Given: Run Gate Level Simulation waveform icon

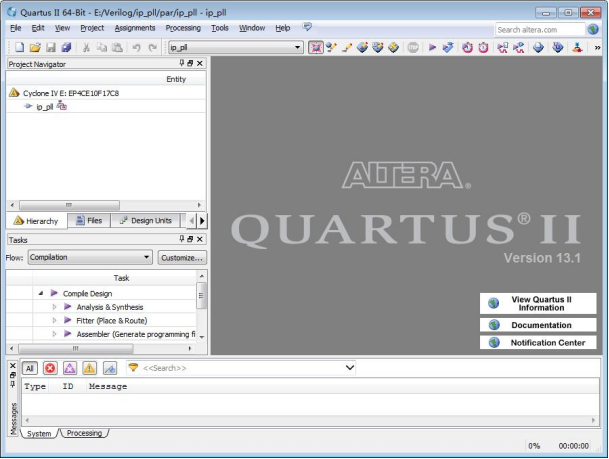Looking at the screenshot, I should coord(519,47).
